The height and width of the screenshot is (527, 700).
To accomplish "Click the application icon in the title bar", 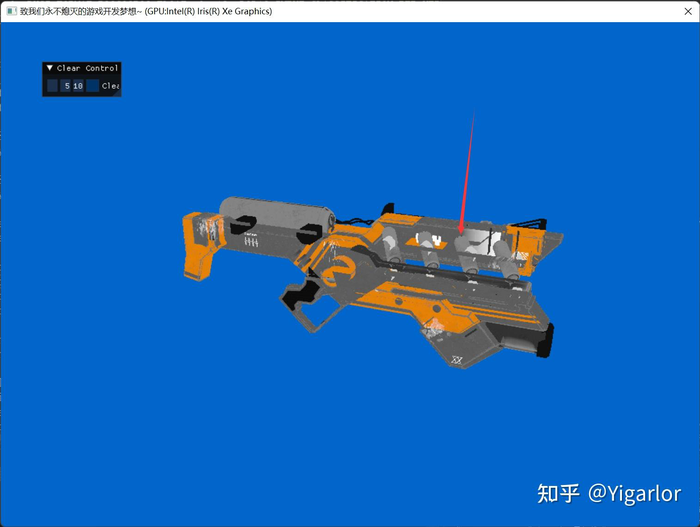I will (x=10, y=10).
